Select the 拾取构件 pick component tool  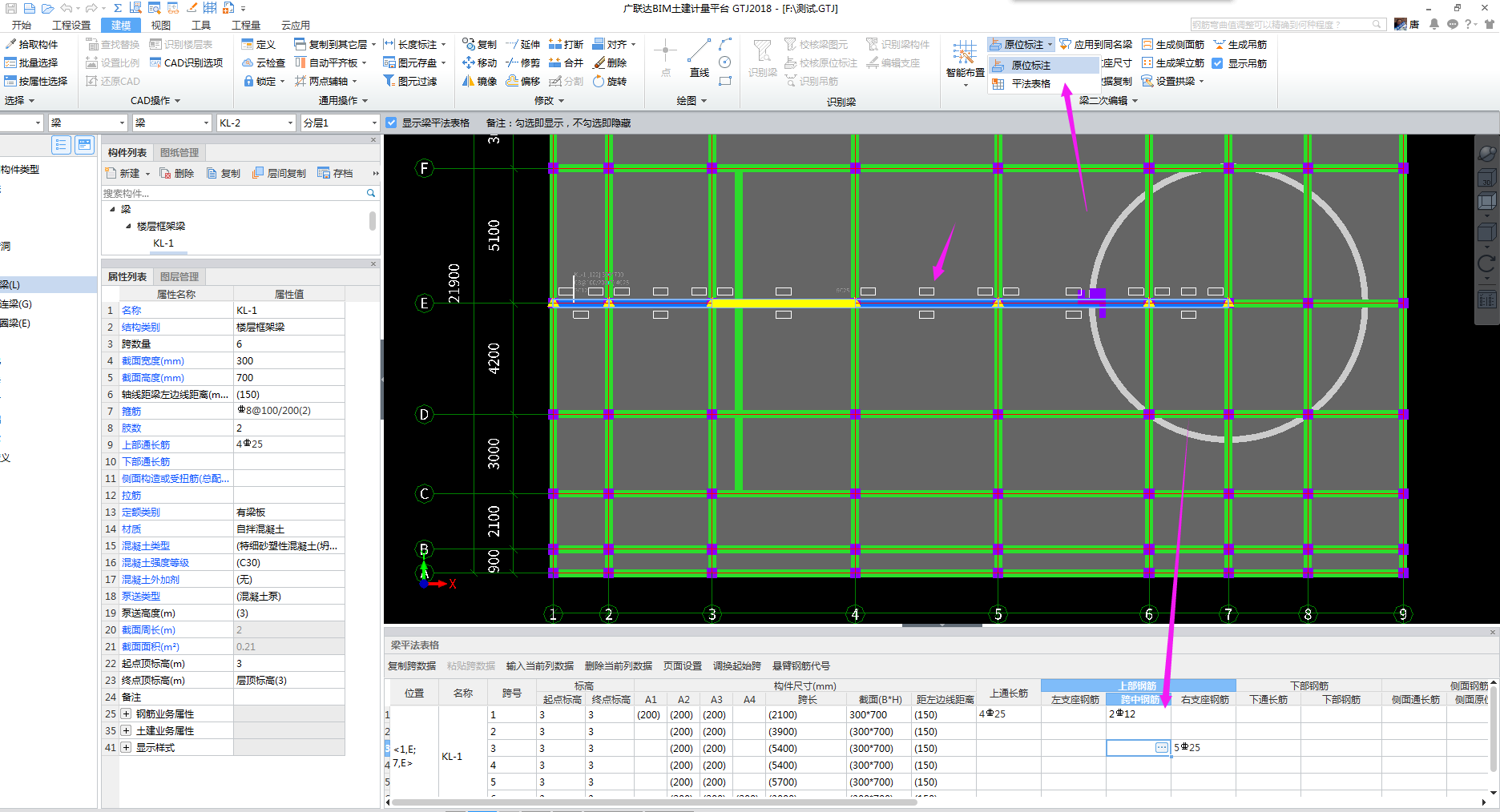tap(31, 45)
